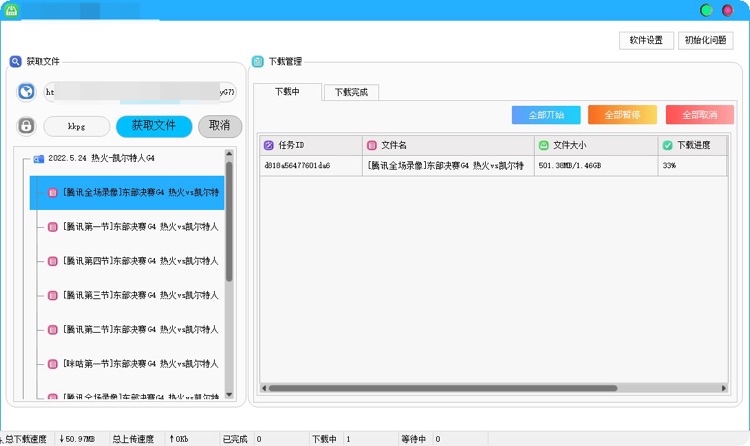Click pink icon of 腾讯第一节 item
Image resolution: width=750 pixels, height=446 pixels.
pos(53,227)
